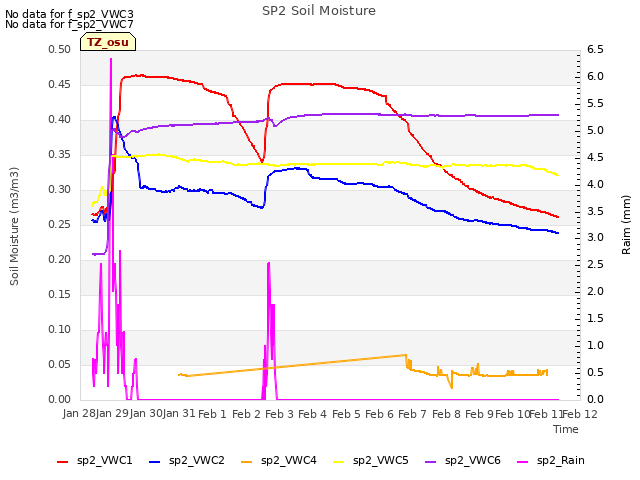640x480 pixels.
Task: Click the Time axis label
Action: pyautogui.click(x=566, y=429)
